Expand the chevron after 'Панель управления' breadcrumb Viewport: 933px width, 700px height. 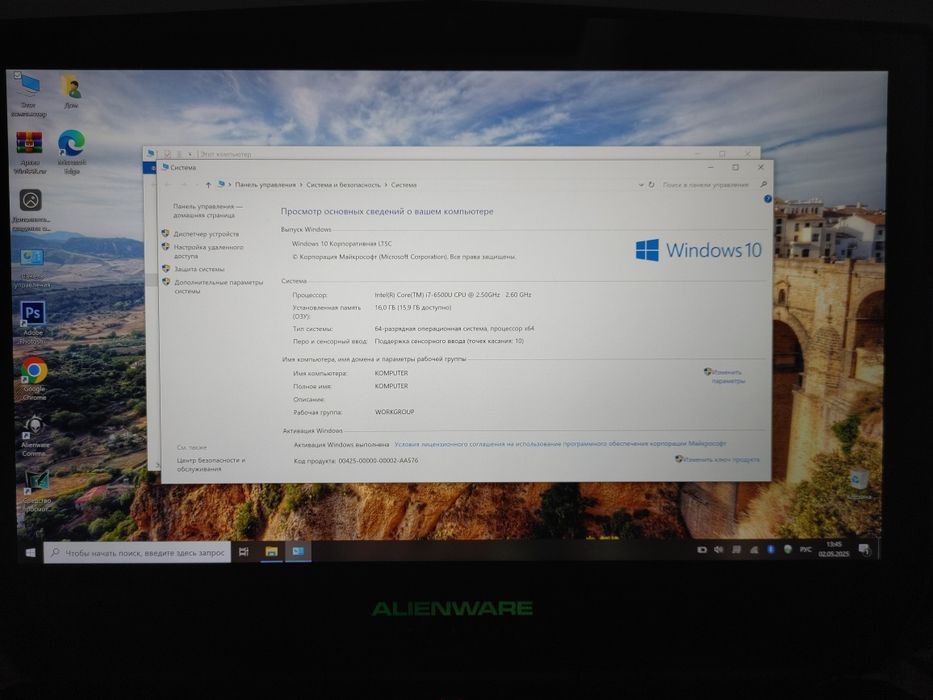[301, 185]
